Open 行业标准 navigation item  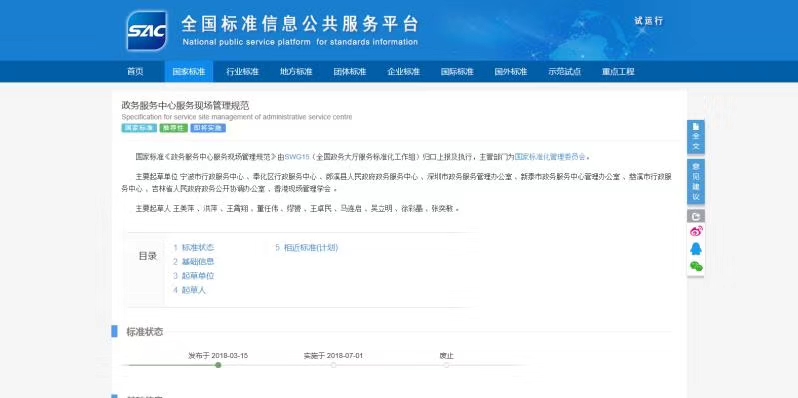coord(242,72)
